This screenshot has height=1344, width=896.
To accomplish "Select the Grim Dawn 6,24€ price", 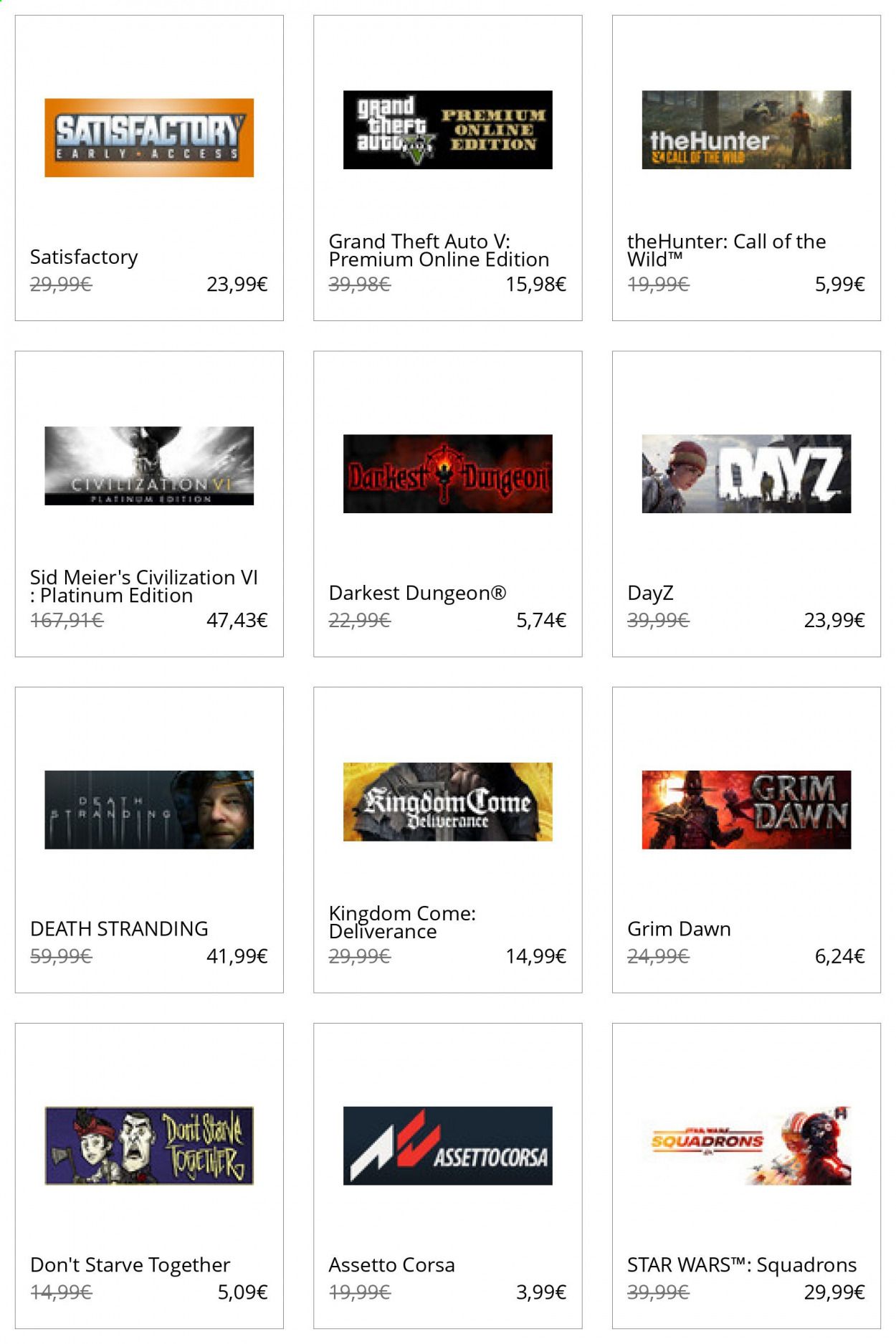I will click(x=839, y=956).
